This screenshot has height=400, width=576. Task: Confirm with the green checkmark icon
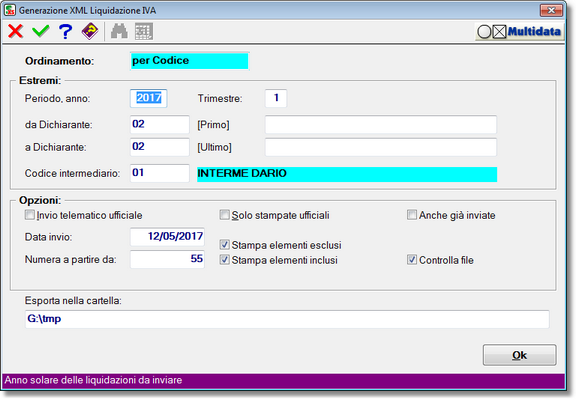coord(40,31)
